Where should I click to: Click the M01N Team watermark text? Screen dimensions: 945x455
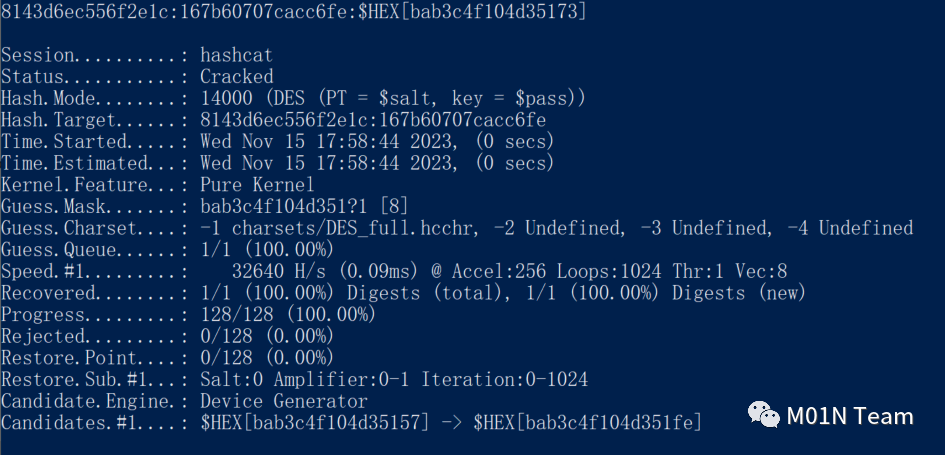tap(850, 416)
